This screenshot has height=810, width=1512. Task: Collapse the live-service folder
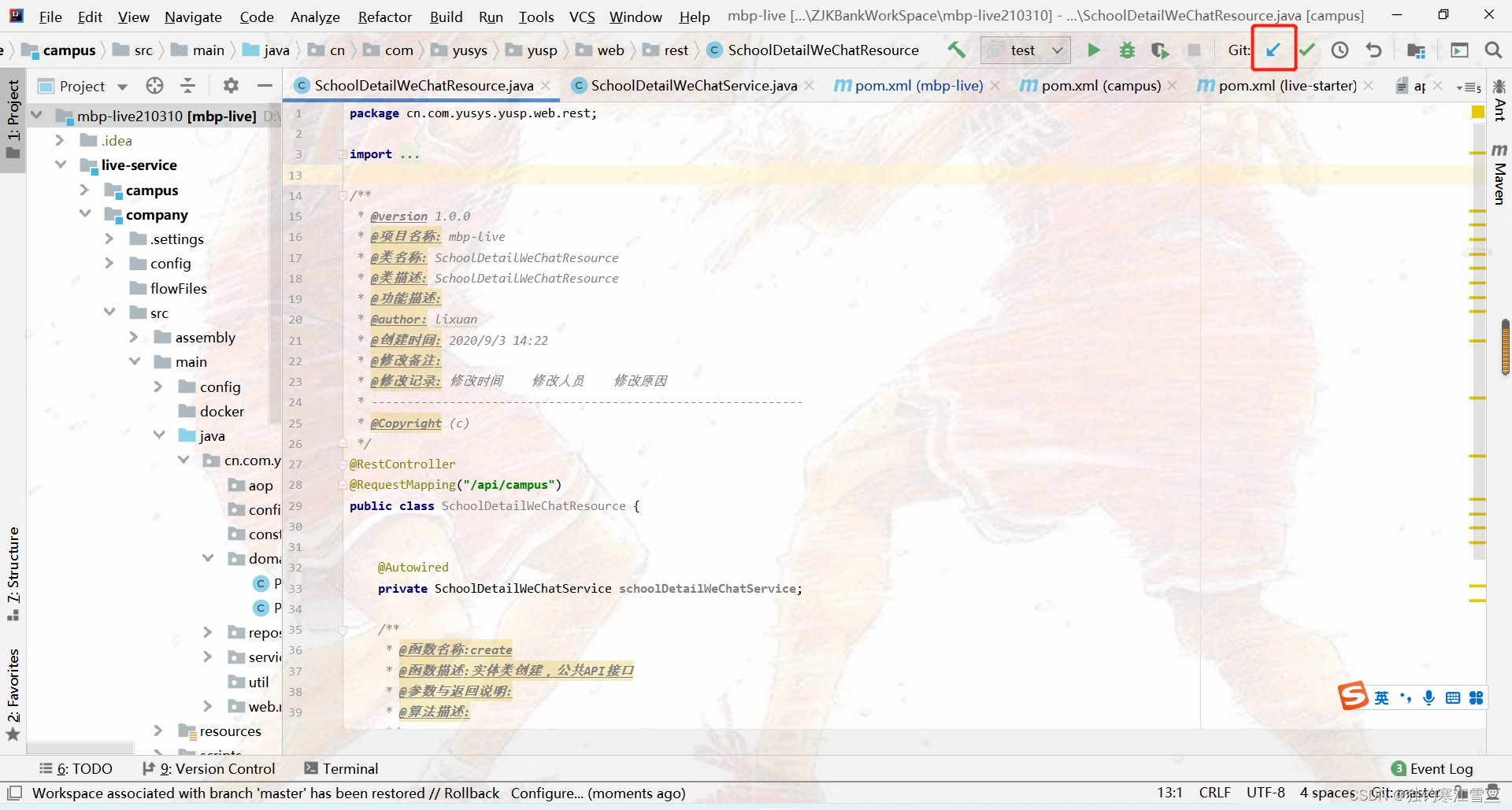[x=60, y=165]
